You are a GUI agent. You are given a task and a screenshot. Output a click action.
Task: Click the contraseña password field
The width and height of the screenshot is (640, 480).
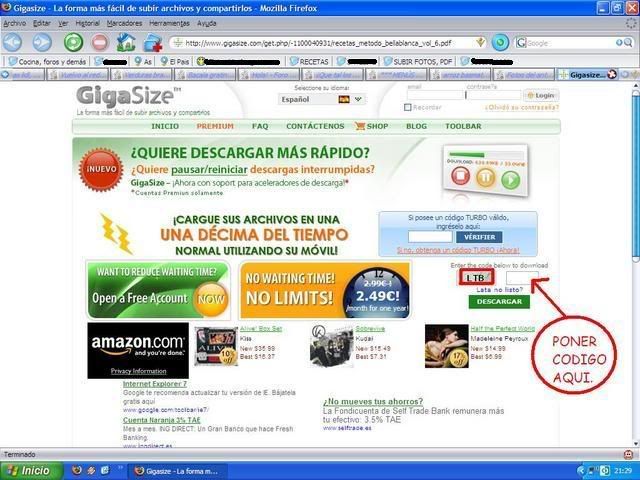[x=494, y=95]
